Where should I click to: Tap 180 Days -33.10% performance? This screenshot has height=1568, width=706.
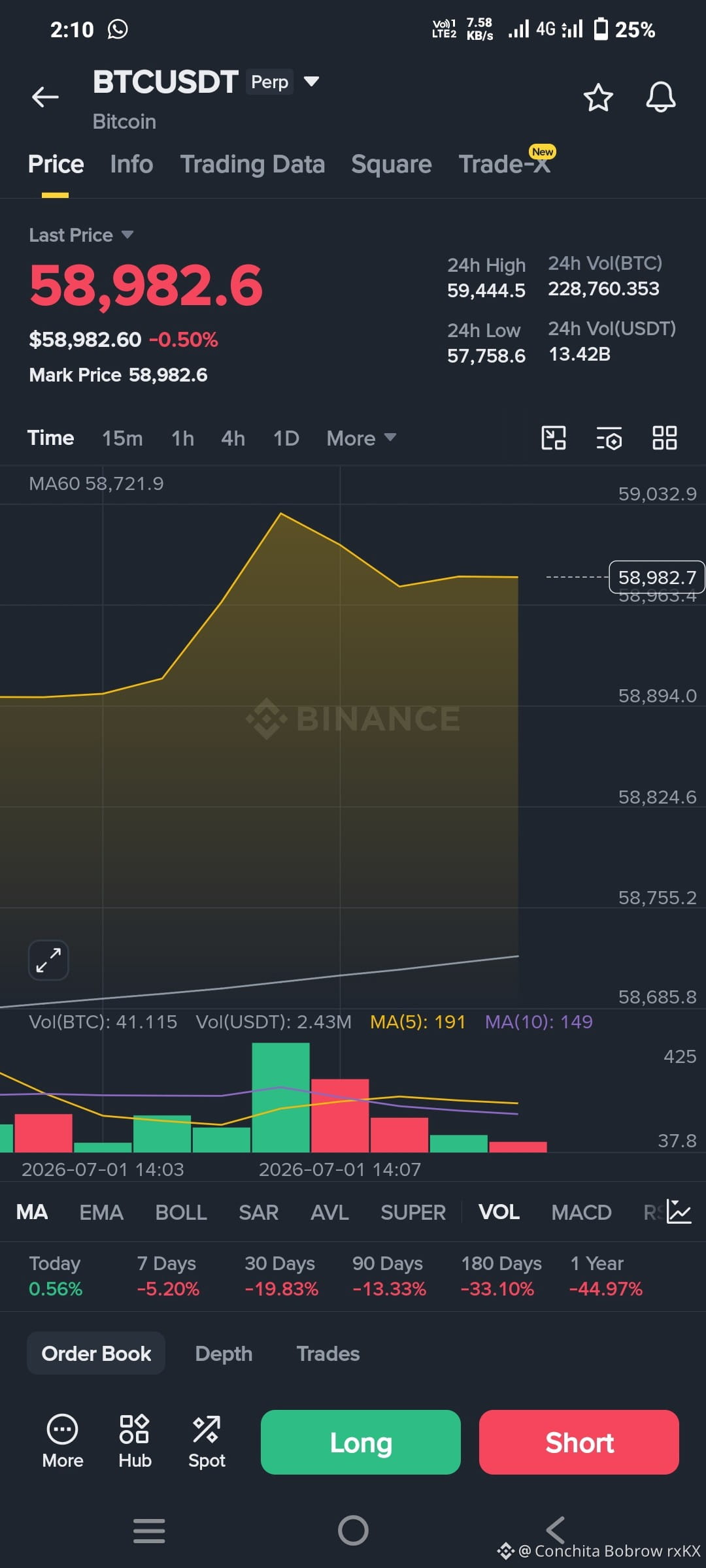pos(501,1276)
